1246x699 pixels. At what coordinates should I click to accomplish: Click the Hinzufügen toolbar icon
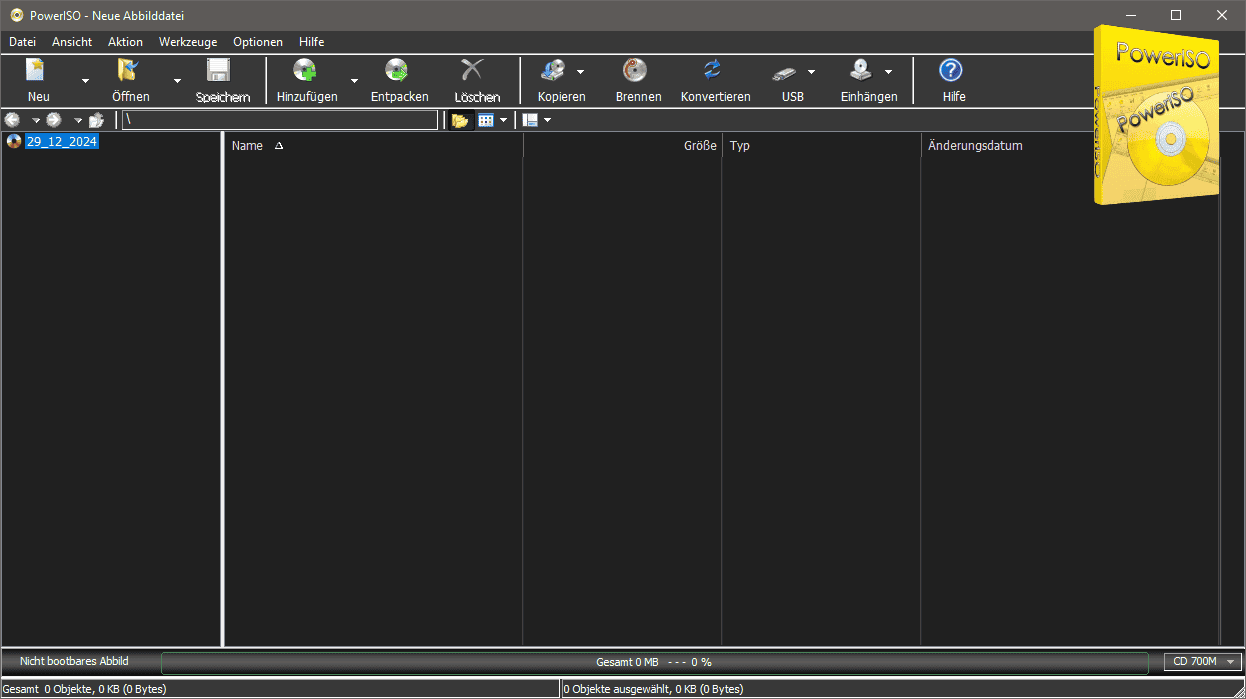click(305, 70)
